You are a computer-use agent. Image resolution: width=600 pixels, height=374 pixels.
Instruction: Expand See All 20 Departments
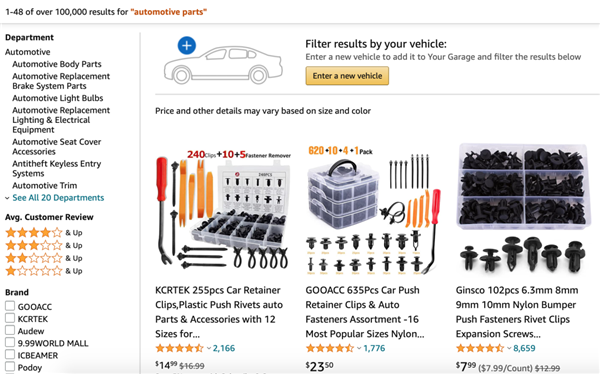click(58, 198)
